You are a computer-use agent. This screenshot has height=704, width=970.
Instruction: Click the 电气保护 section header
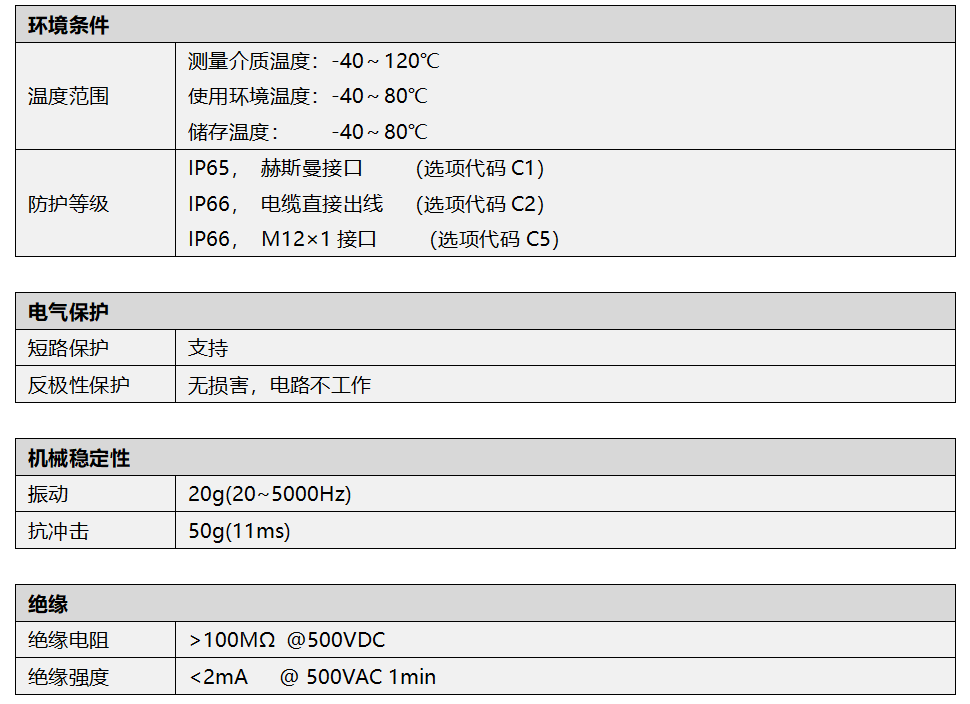[x=68, y=312]
